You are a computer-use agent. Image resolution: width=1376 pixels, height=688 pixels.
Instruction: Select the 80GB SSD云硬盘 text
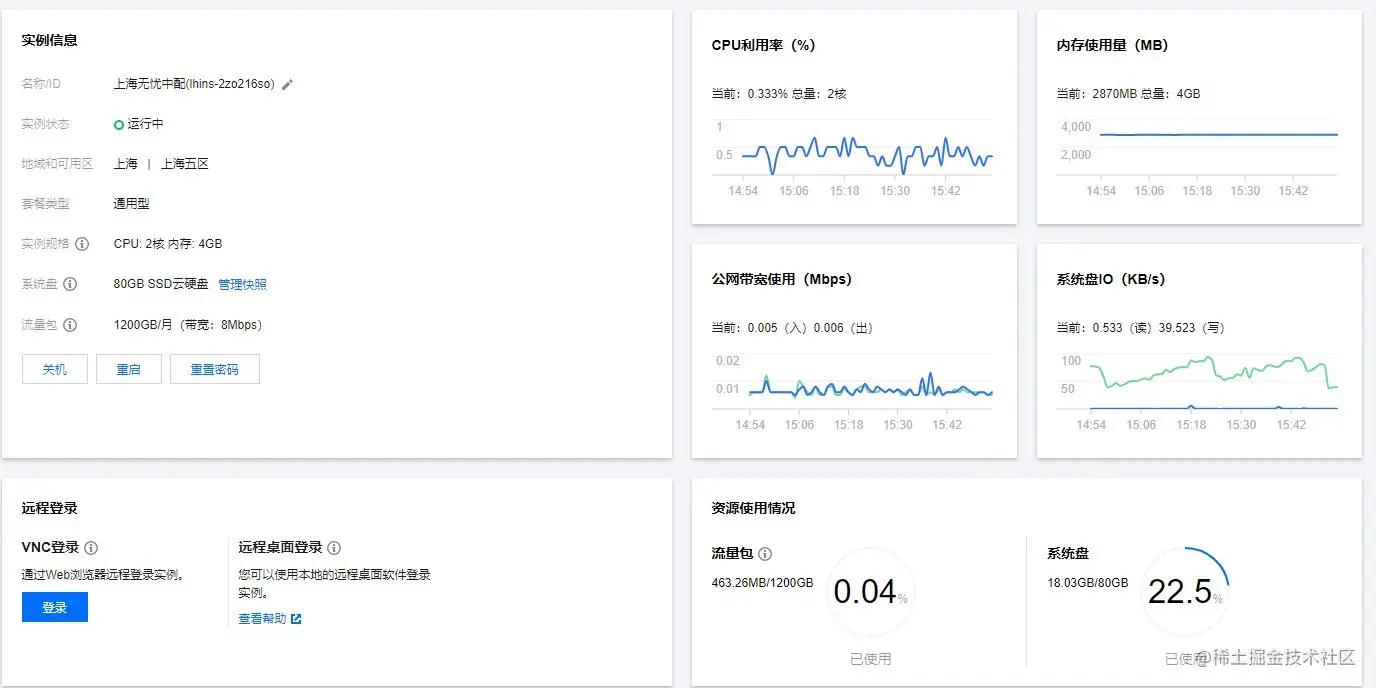[161, 285]
